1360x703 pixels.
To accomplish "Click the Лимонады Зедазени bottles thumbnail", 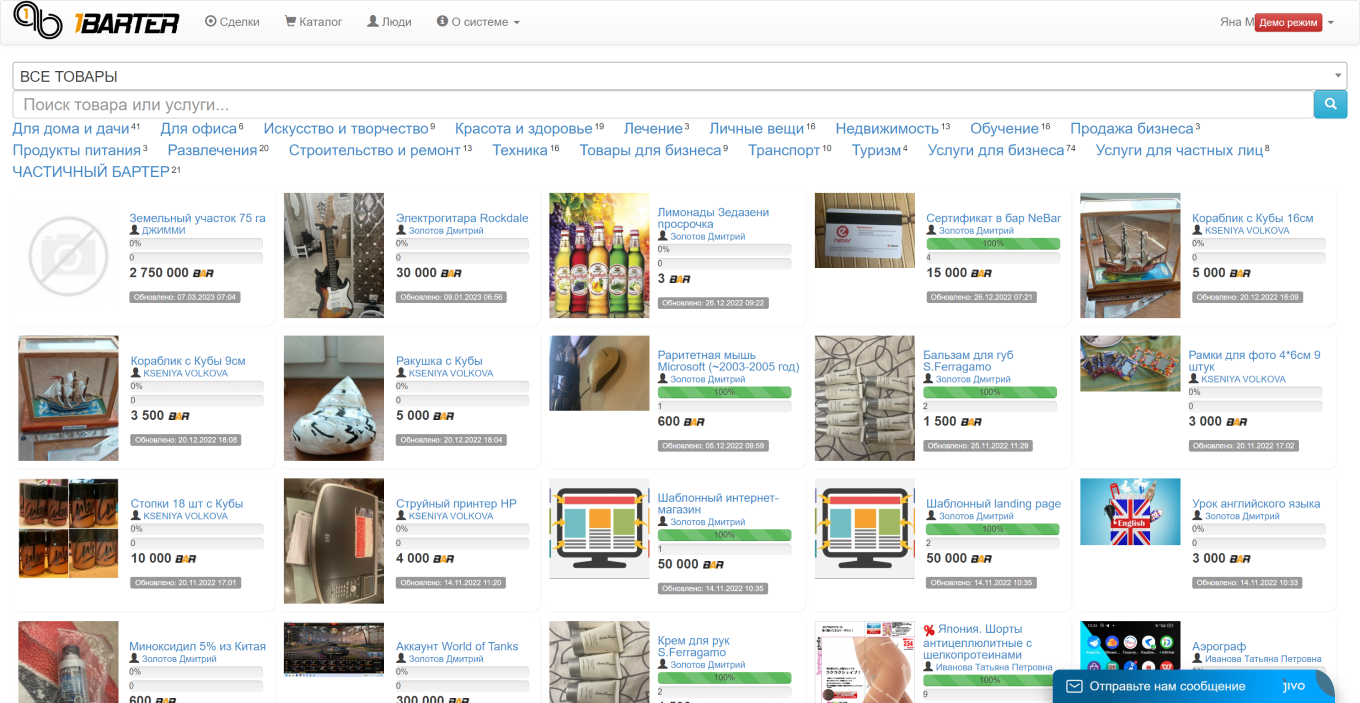I will click(599, 256).
